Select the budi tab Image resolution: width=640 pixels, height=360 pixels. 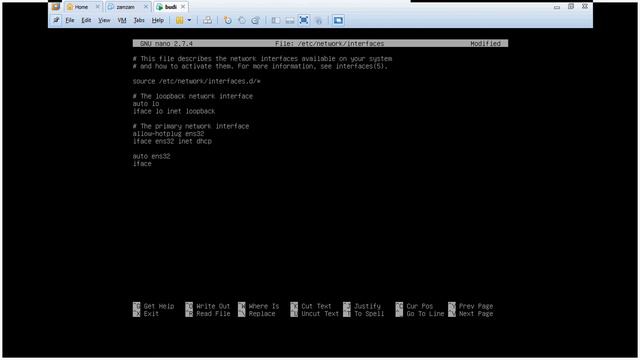point(171,7)
